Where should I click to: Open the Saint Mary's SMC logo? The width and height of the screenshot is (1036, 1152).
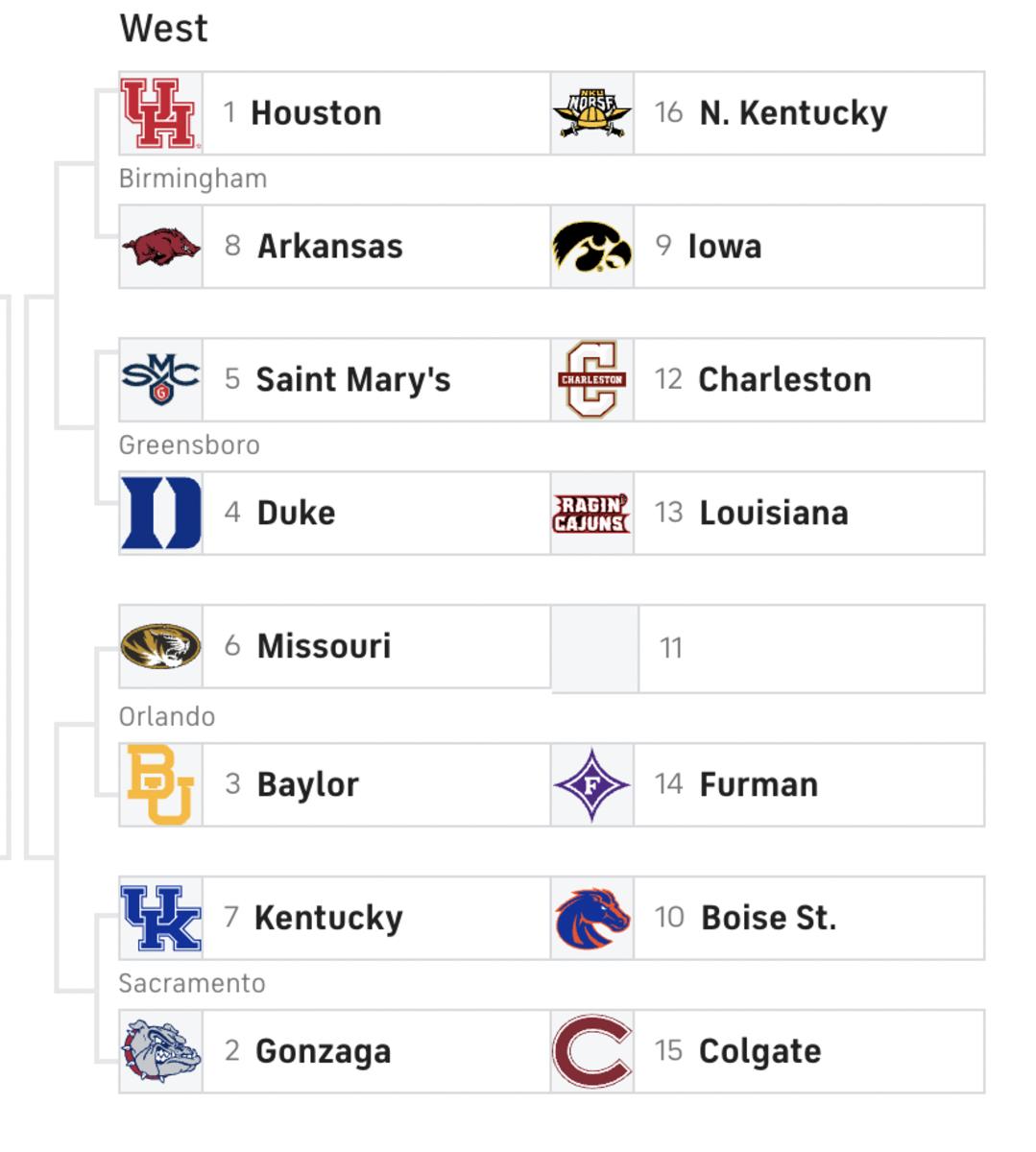160,380
